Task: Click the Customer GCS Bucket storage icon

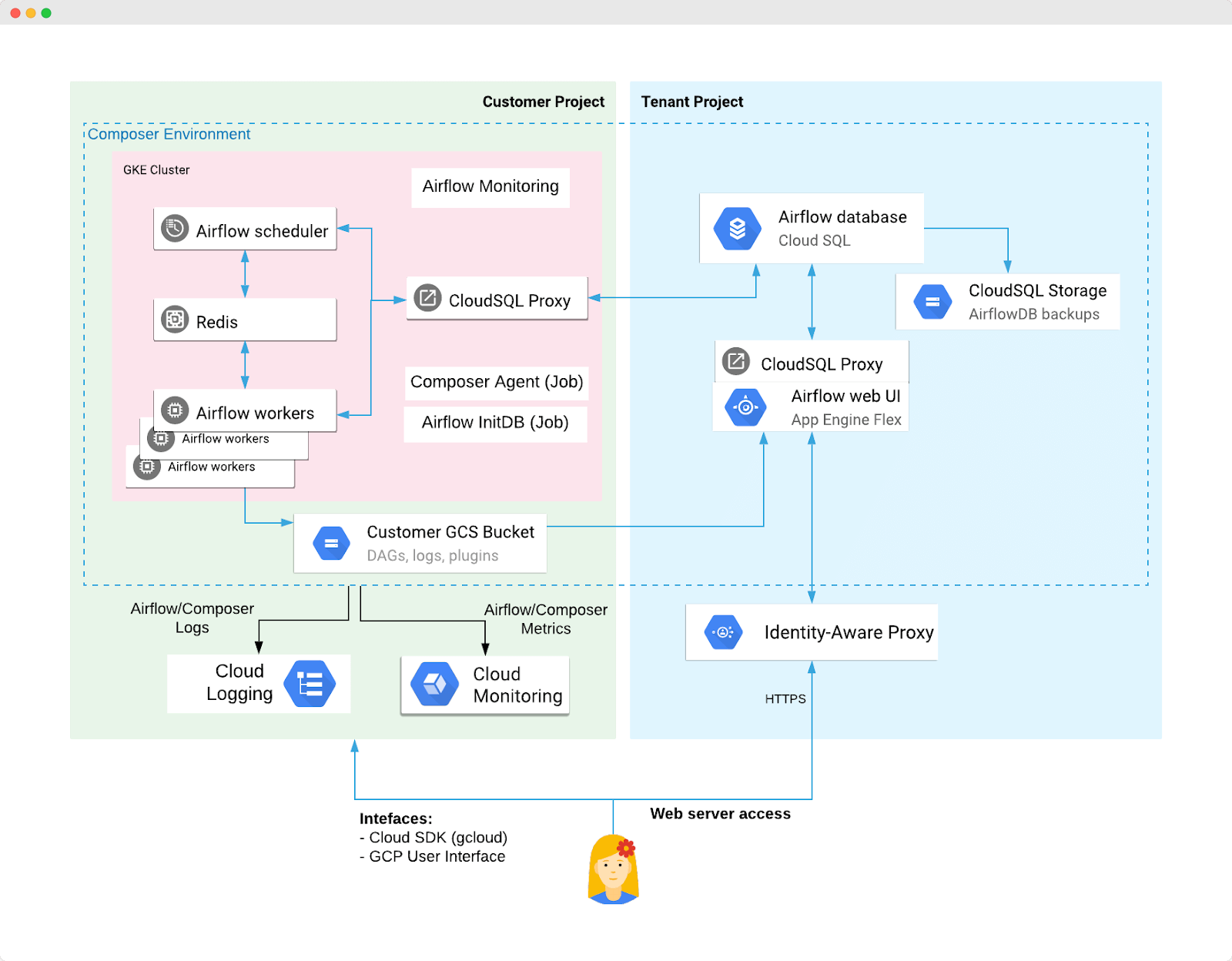Action: click(332, 544)
